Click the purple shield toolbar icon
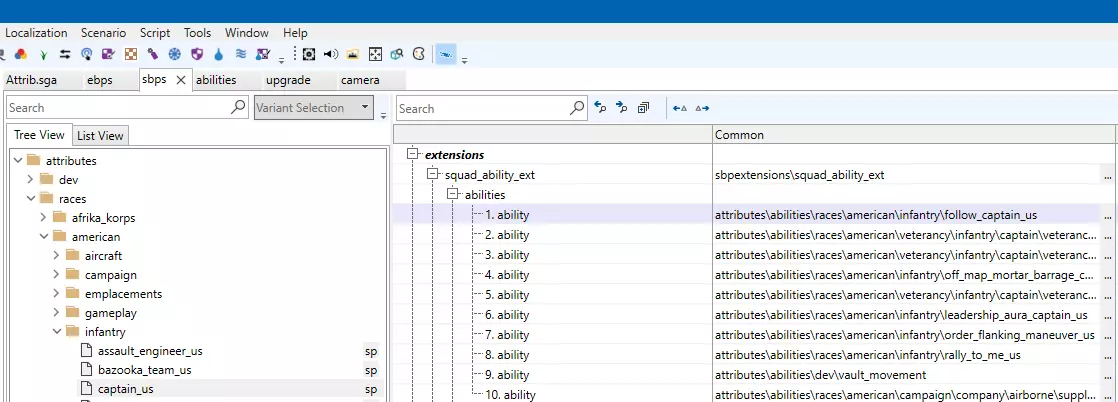This screenshot has width=1118, height=402. tap(197, 54)
